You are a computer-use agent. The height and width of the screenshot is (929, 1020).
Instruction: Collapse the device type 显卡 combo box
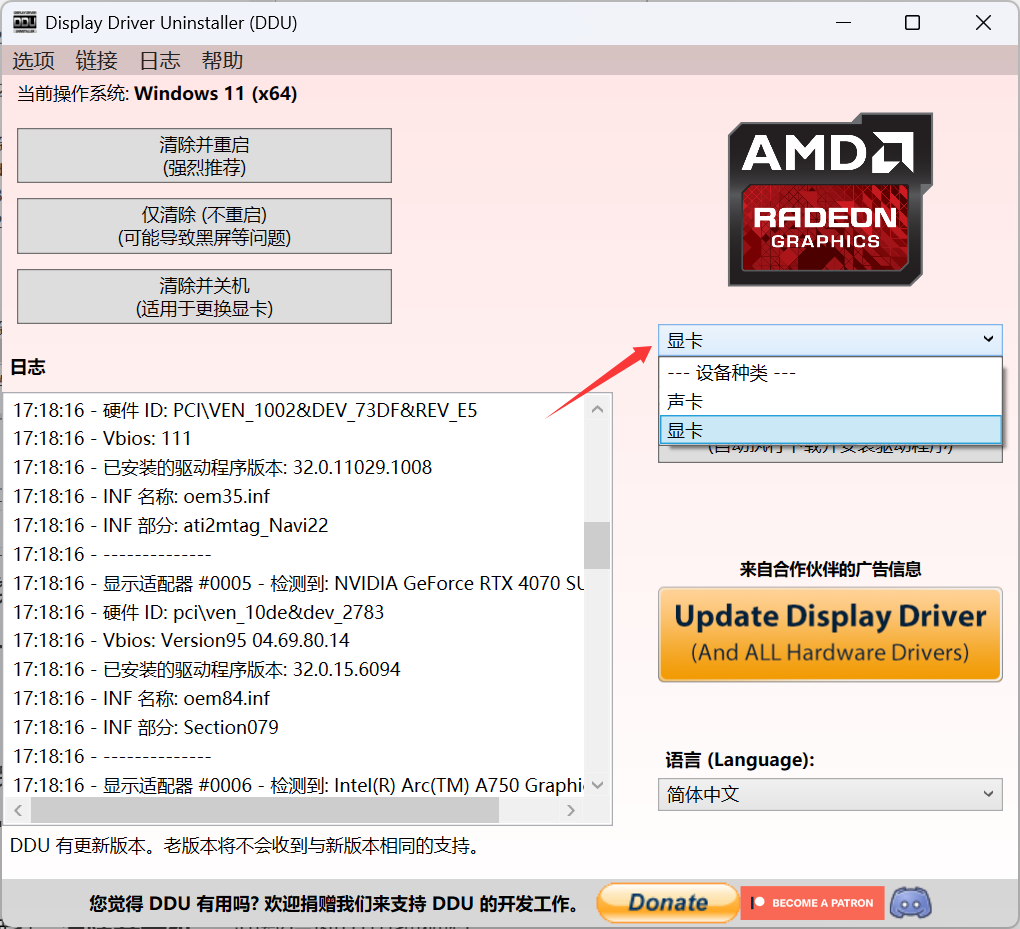click(830, 340)
